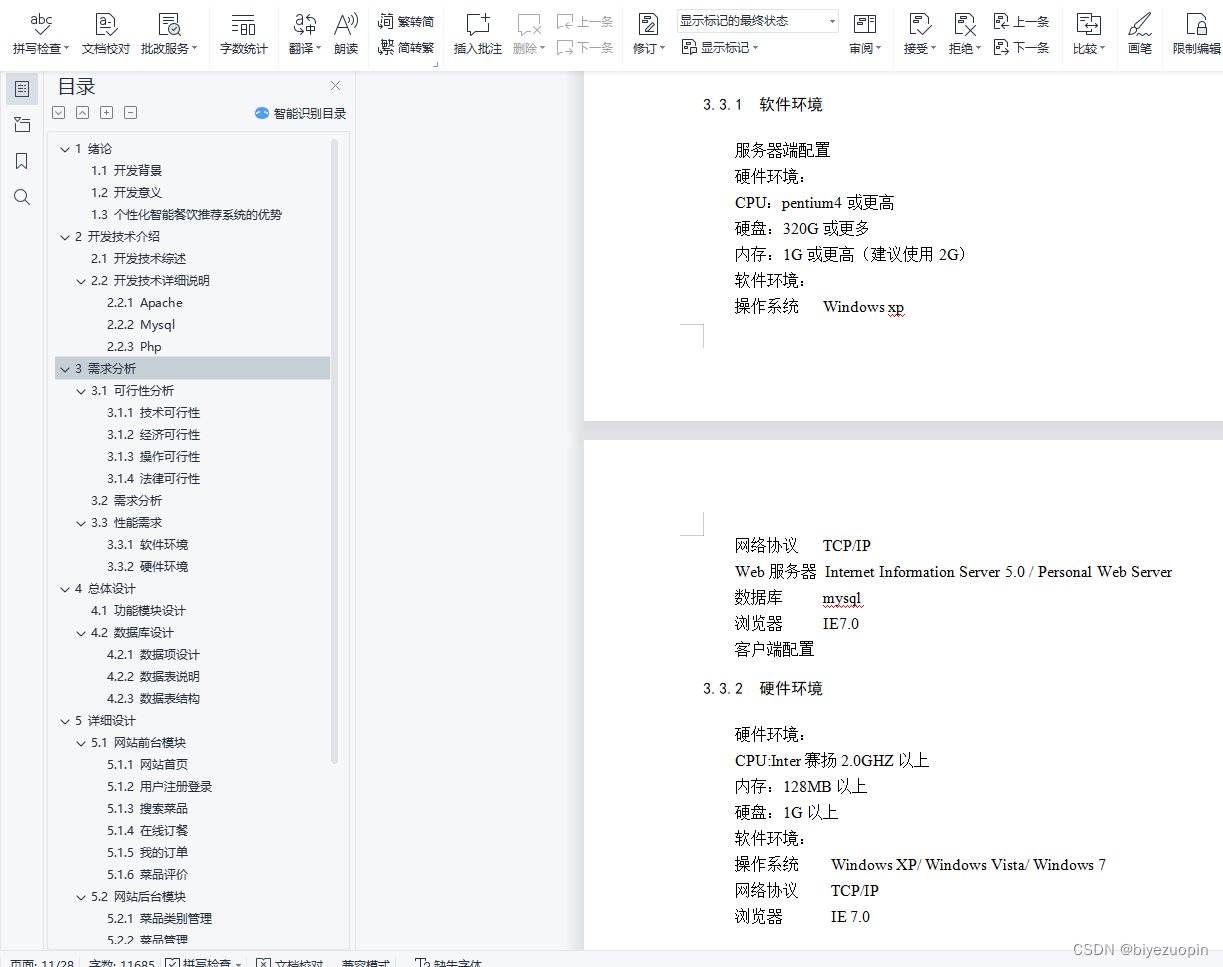Expand all headings one level in 目录
The image size is (1223, 967).
(59, 113)
